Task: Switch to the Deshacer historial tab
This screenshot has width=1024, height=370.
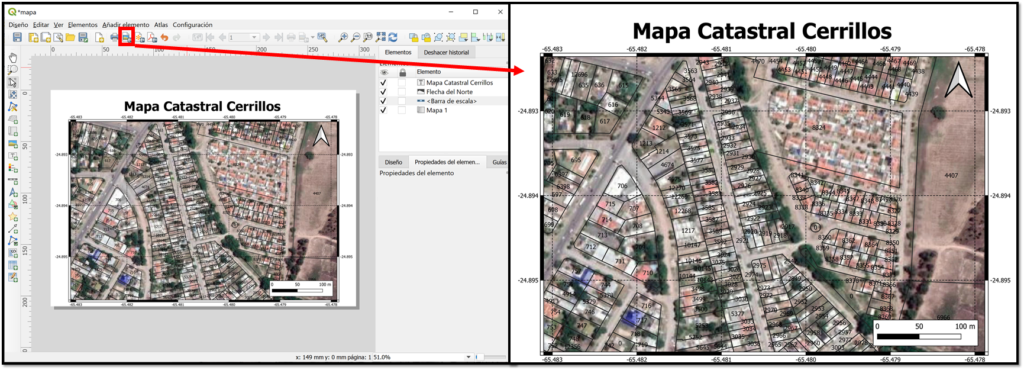Action: coord(447,52)
